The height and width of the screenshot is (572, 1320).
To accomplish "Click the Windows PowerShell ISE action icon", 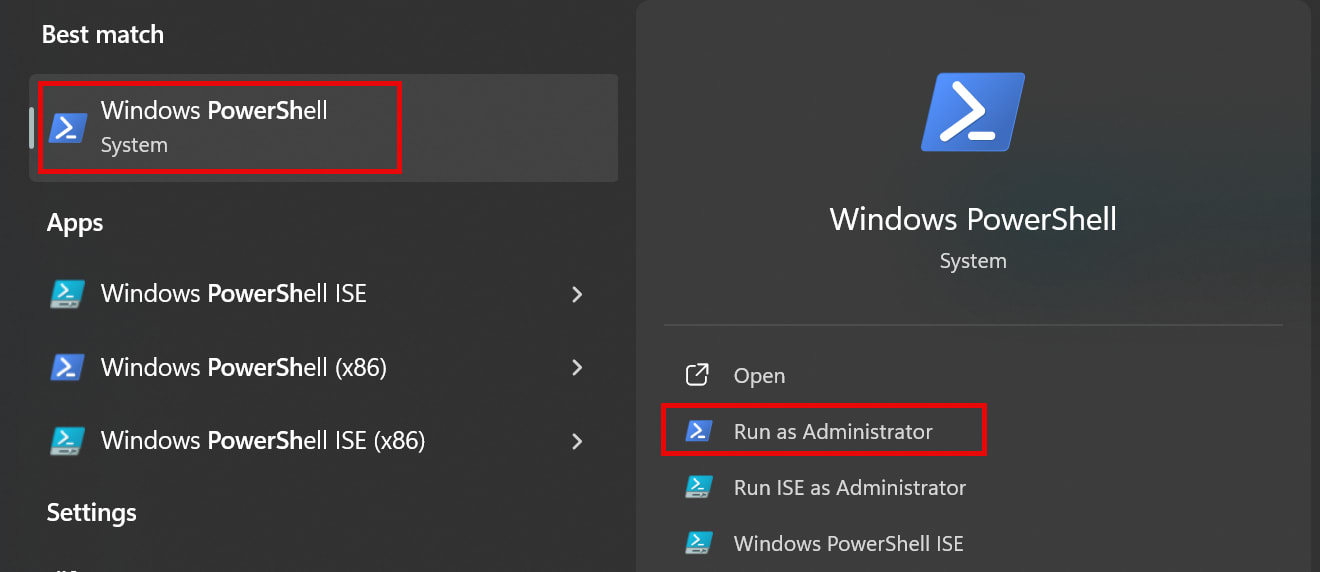I will [698, 544].
